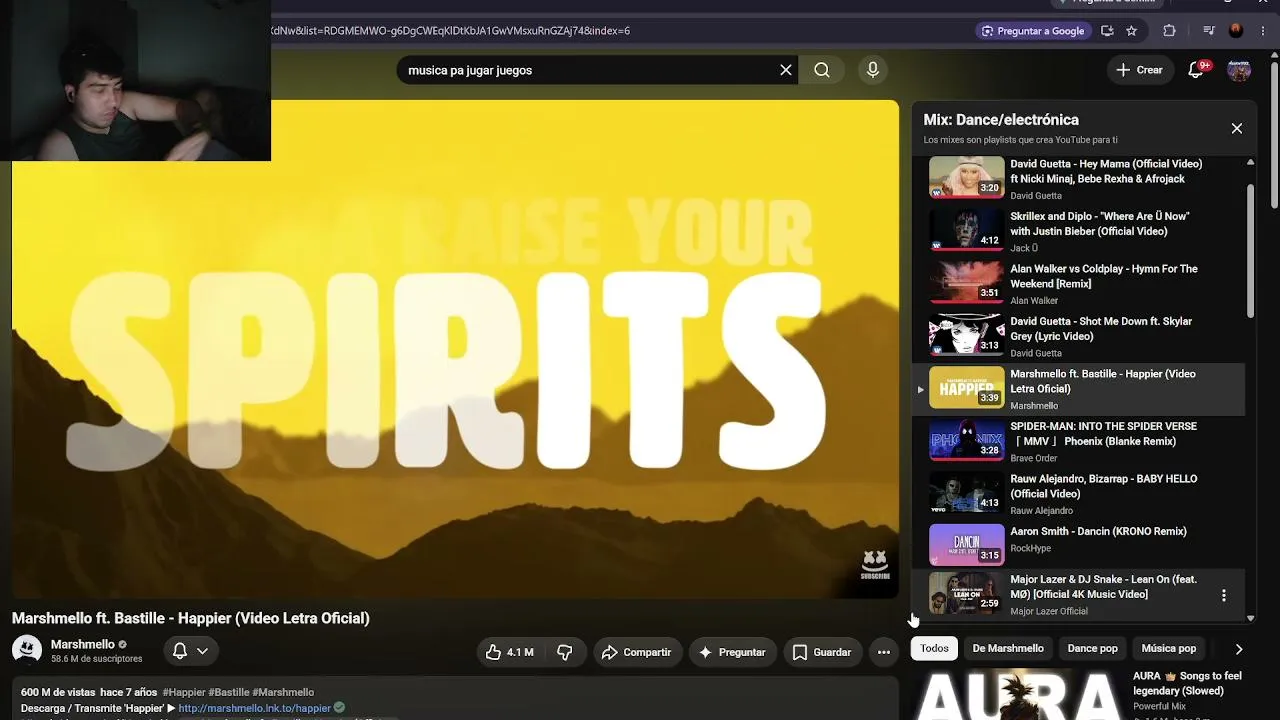Click the Marshmello subscribe watermark on video
This screenshot has height=720, width=1280.
[875, 565]
